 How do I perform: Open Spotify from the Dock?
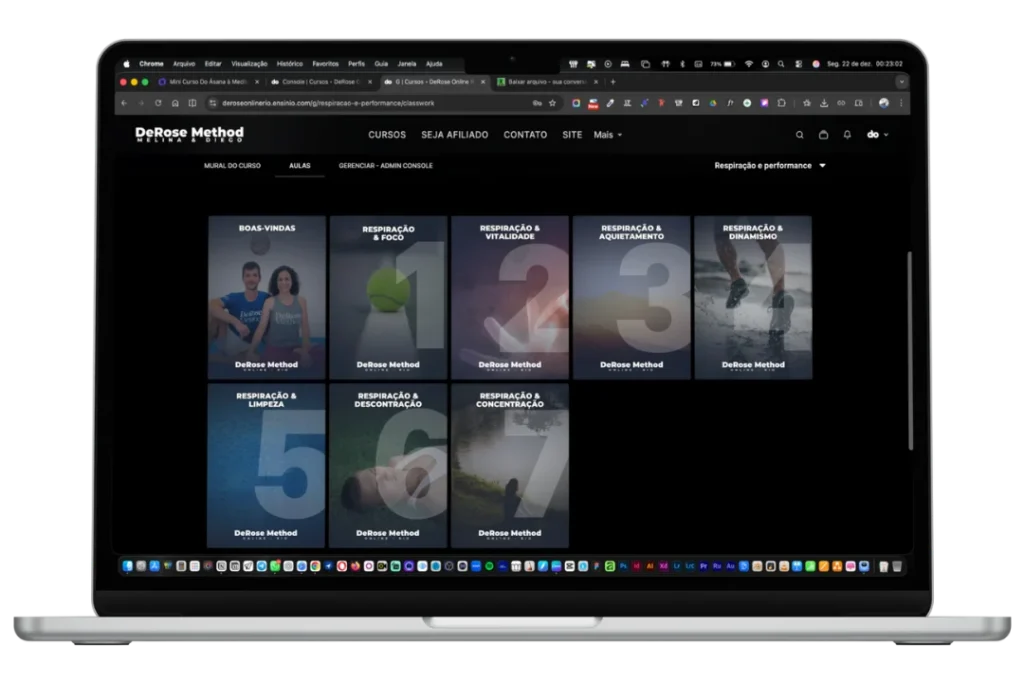489,566
